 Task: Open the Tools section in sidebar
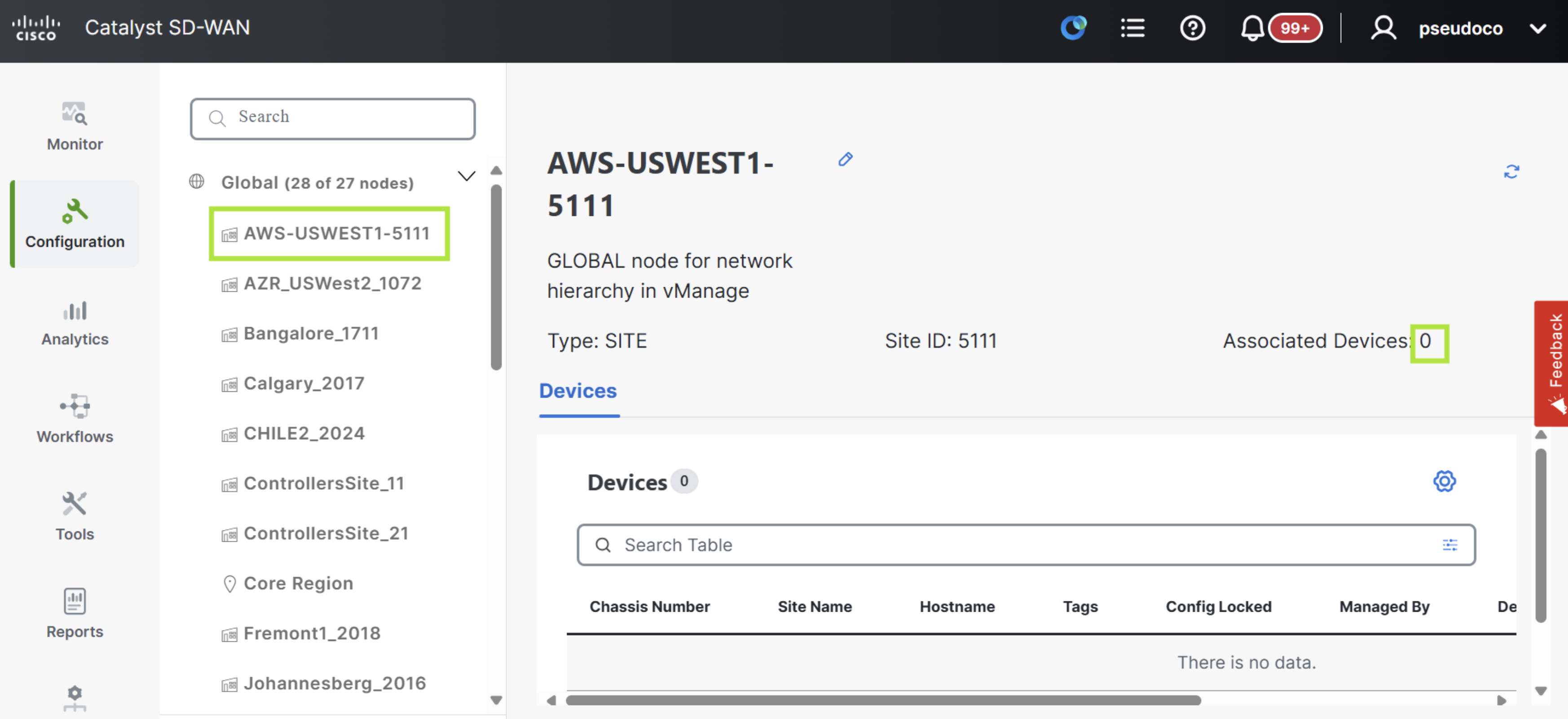click(74, 517)
